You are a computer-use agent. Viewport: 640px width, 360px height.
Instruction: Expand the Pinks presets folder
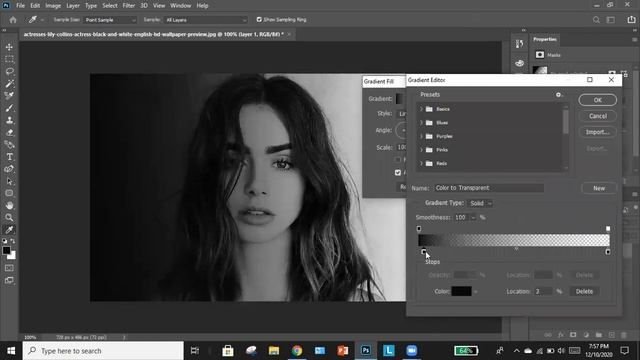[x=421, y=150]
